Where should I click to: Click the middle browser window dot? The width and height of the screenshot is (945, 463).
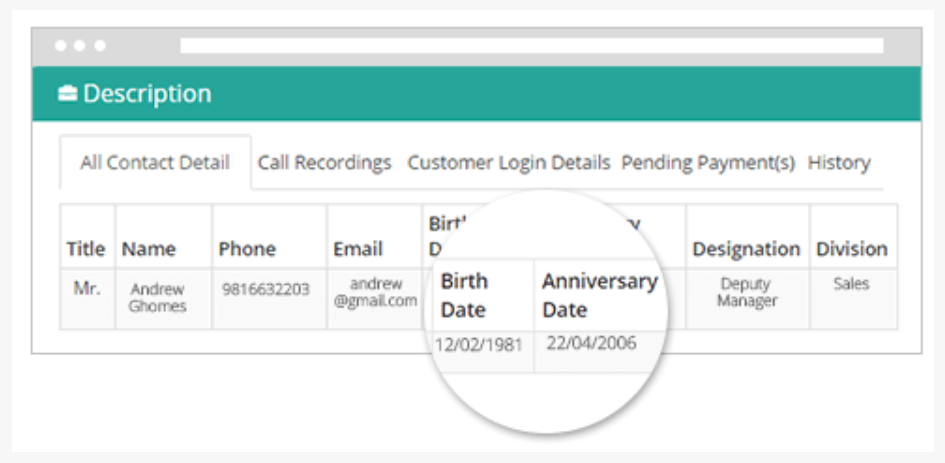click(x=80, y=46)
